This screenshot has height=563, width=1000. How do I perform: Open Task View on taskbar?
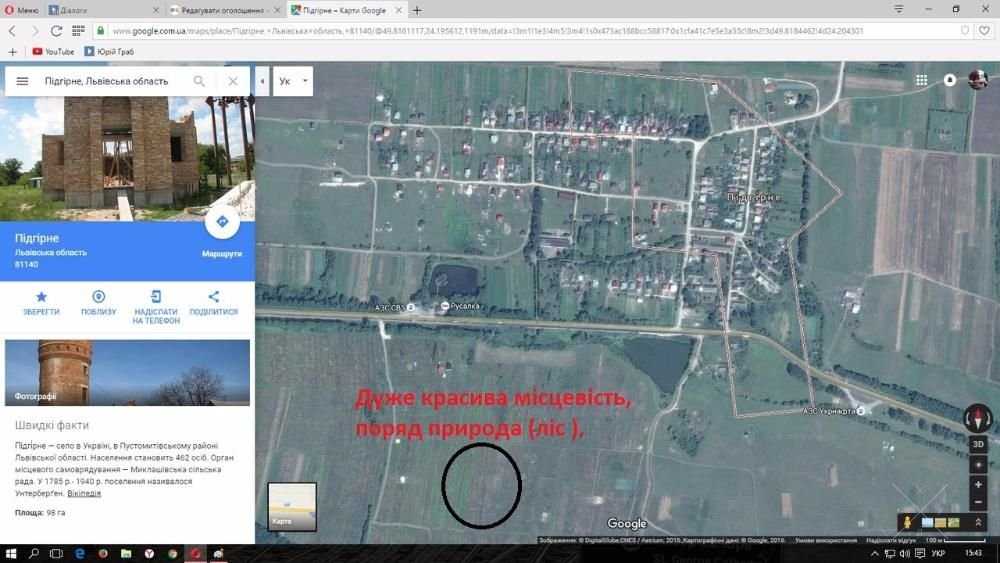[56, 553]
